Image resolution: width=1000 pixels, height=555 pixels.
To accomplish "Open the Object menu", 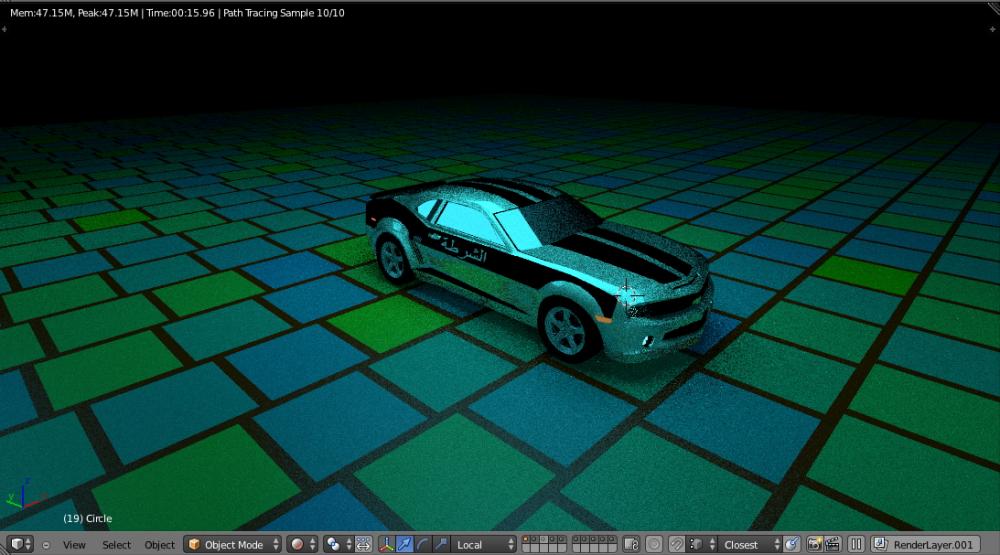I will point(159,545).
